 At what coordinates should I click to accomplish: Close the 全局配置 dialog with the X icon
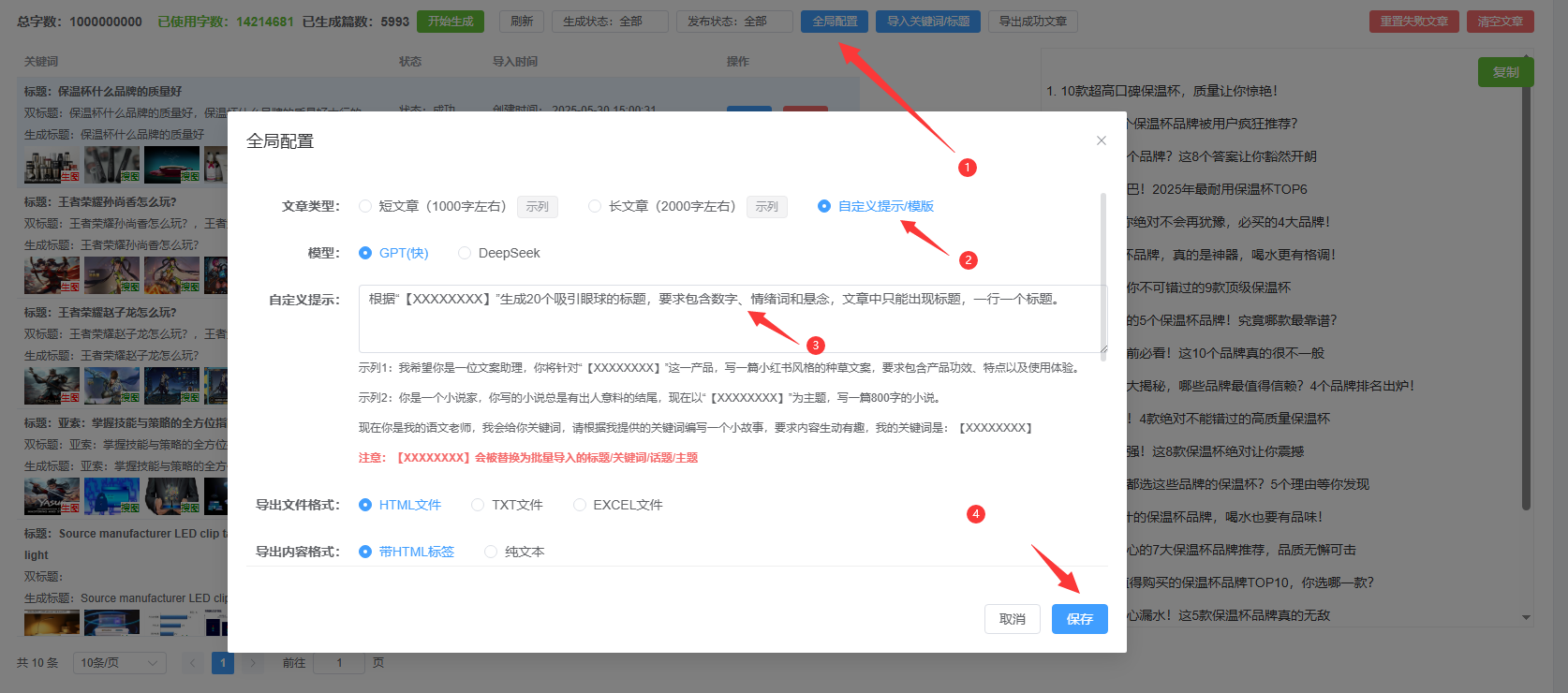[x=1102, y=140]
